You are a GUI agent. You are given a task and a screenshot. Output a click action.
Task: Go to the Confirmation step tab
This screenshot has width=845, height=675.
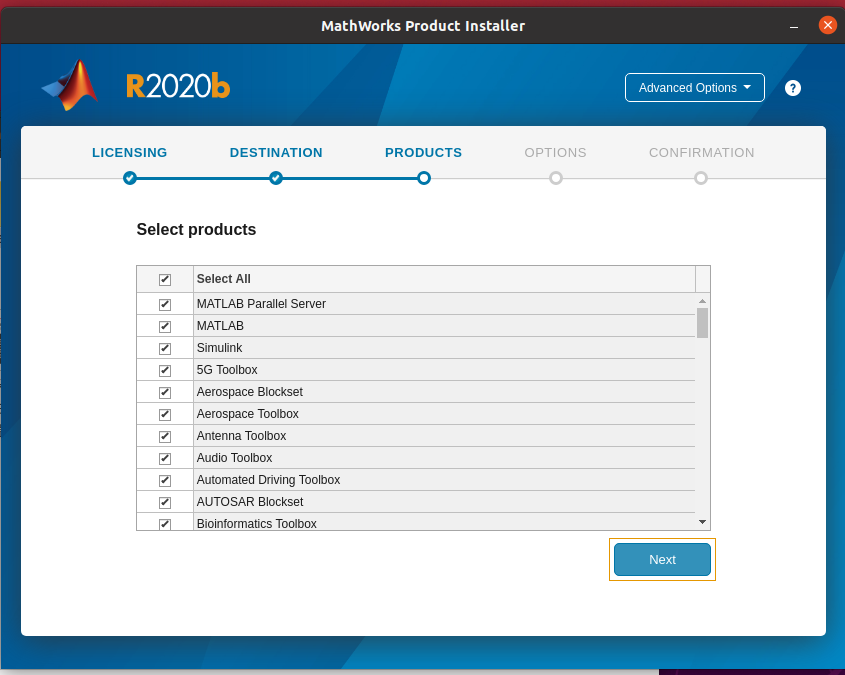point(701,152)
